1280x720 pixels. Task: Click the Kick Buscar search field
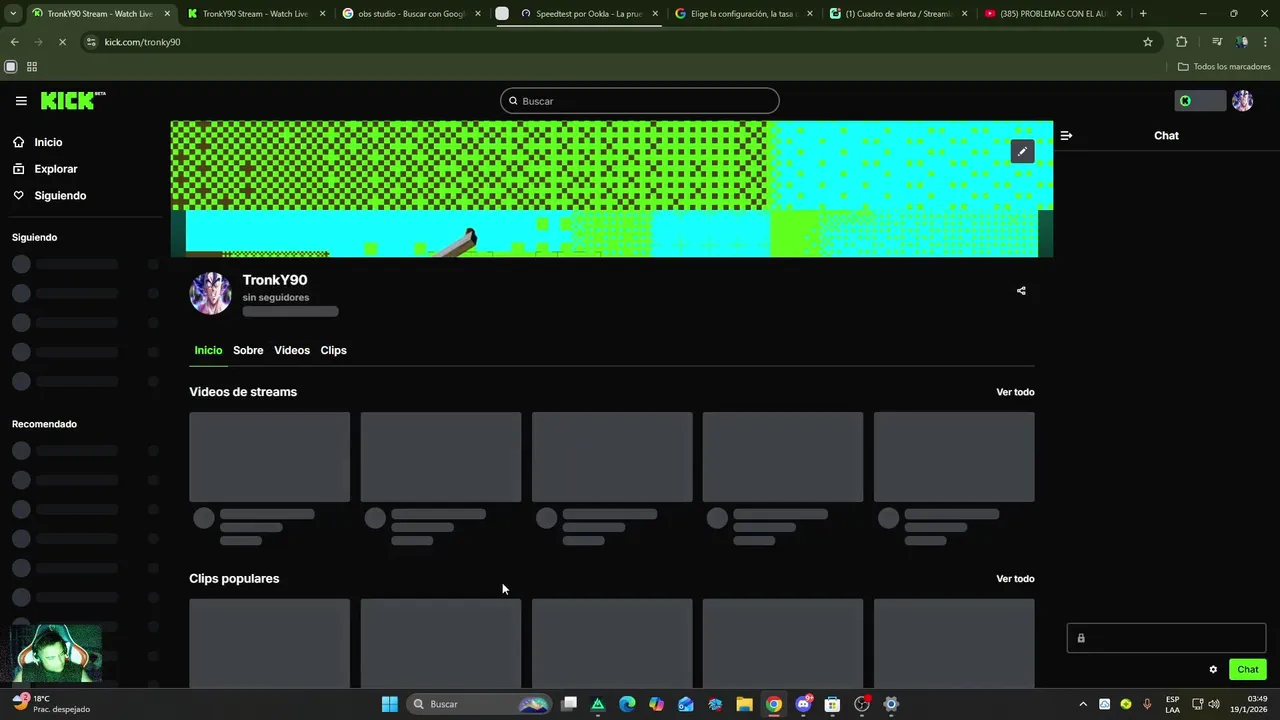(x=640, y=101)
